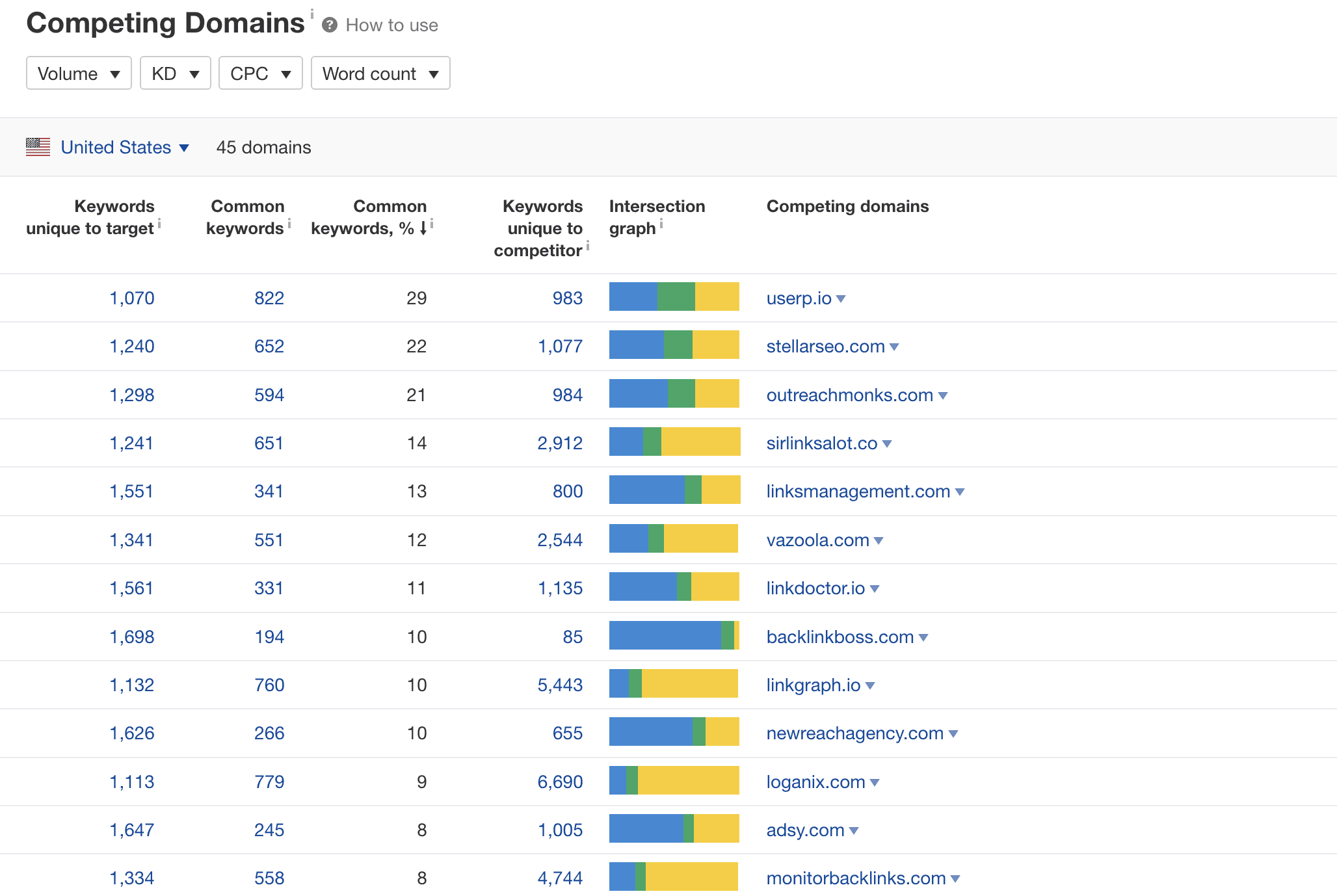The width and height of the screenshot is (1337, 896).
Task: Expand dropdown arrow next to vazoola.com
Action: pyautogui.click(x=879, y=541)
